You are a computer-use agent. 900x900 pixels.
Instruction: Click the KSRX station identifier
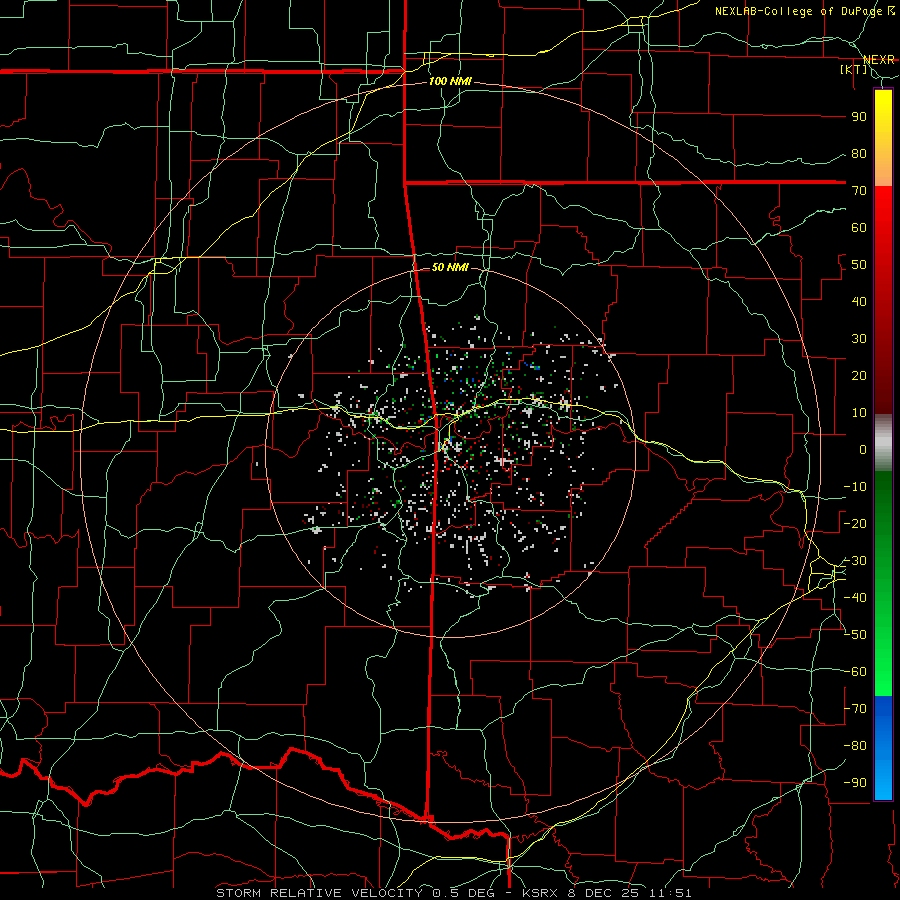[540, 893]
